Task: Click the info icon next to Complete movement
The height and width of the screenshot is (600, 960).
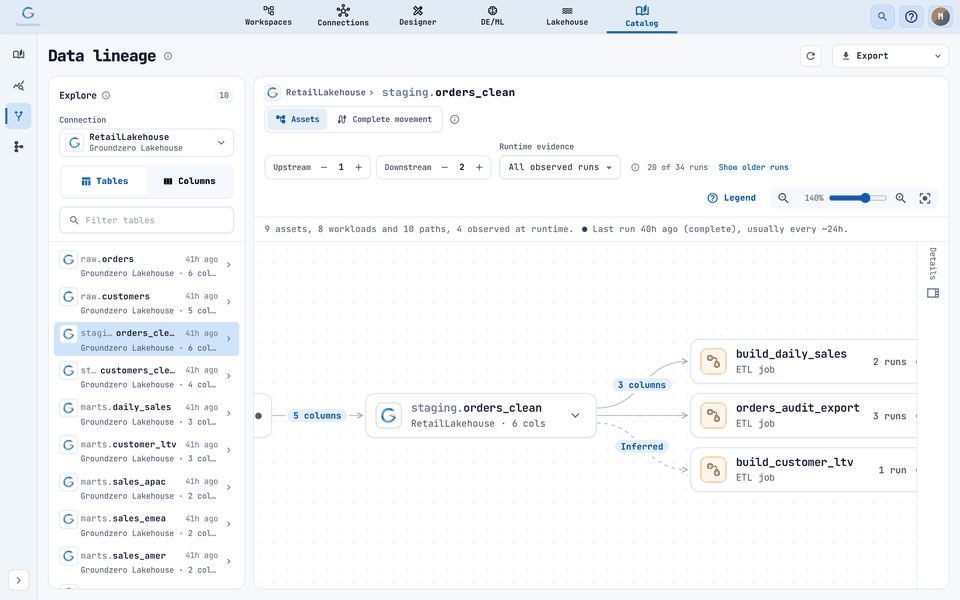Action: coord(454,119)
